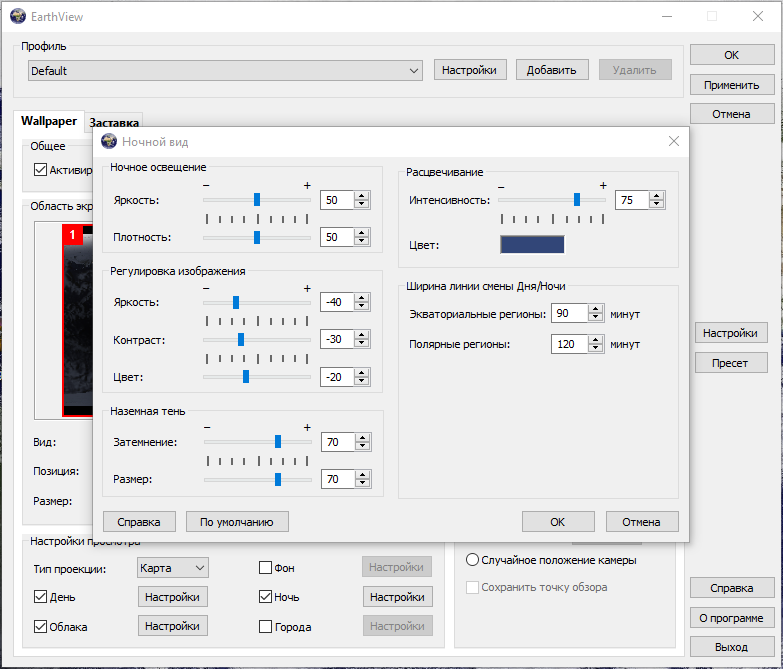Click the Пресет button
783x669 pixels.
click(x=731, y=363)
